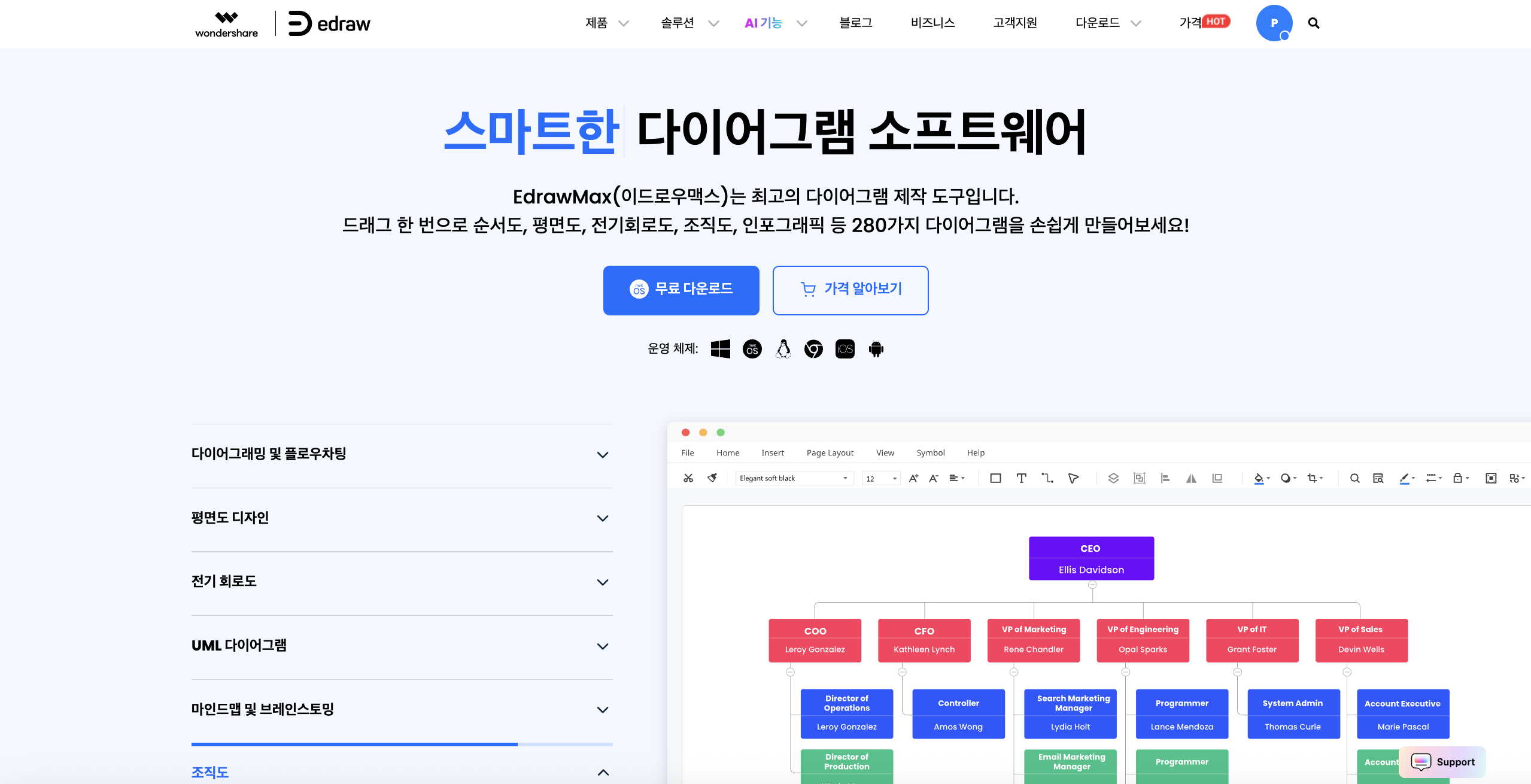This screenshot has width=1531, height=784.
Task: Expand the 솔루션 menu chevron
Action: (x=713, y=23)
